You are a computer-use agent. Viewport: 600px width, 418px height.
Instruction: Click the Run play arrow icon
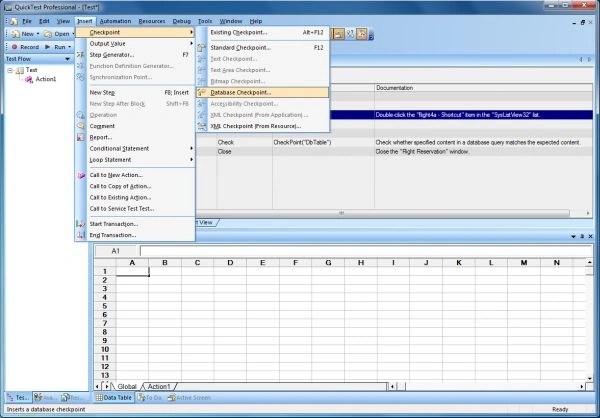[x=48, y=47]
